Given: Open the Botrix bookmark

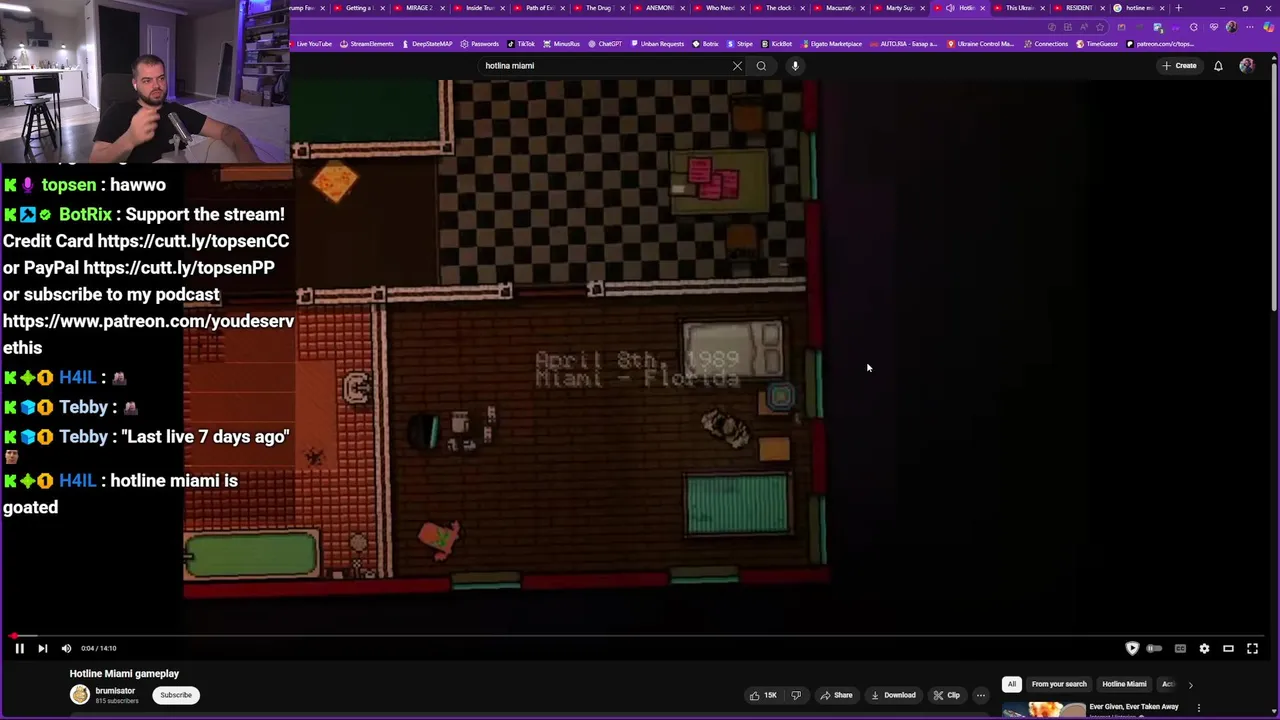Looking at the screenshot, I should pos(706,44).
